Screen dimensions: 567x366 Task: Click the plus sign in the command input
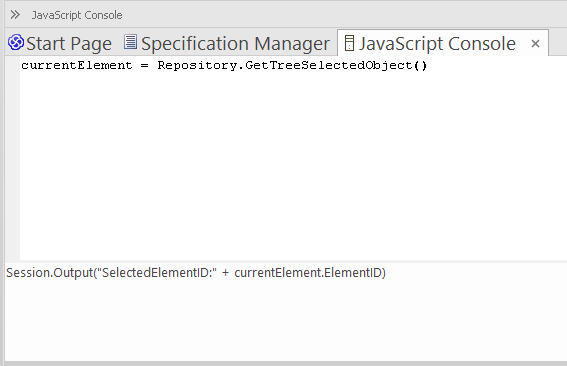225,273
